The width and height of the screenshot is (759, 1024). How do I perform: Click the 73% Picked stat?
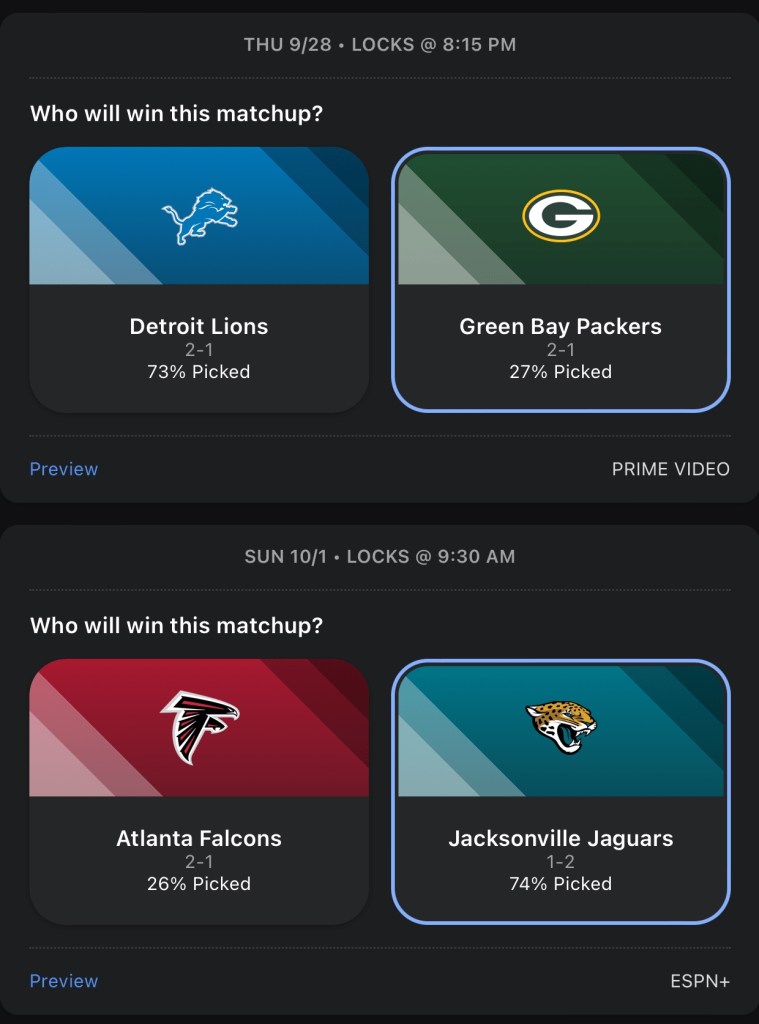pos(199,372)
